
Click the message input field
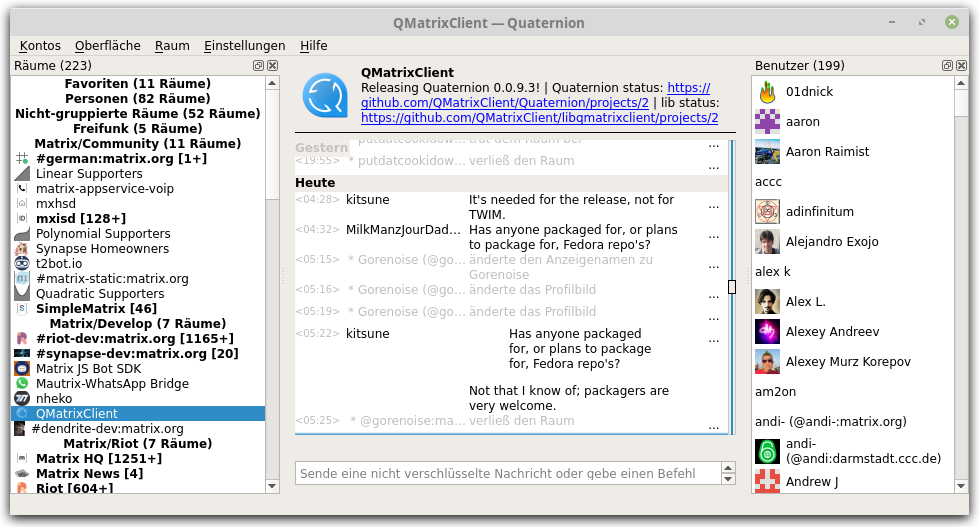point(508,473)
